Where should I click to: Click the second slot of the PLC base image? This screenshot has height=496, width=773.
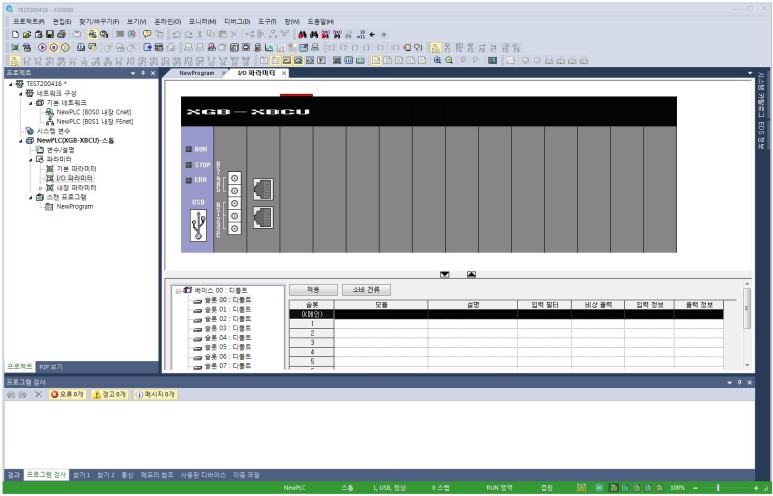[x=263, y=189]
